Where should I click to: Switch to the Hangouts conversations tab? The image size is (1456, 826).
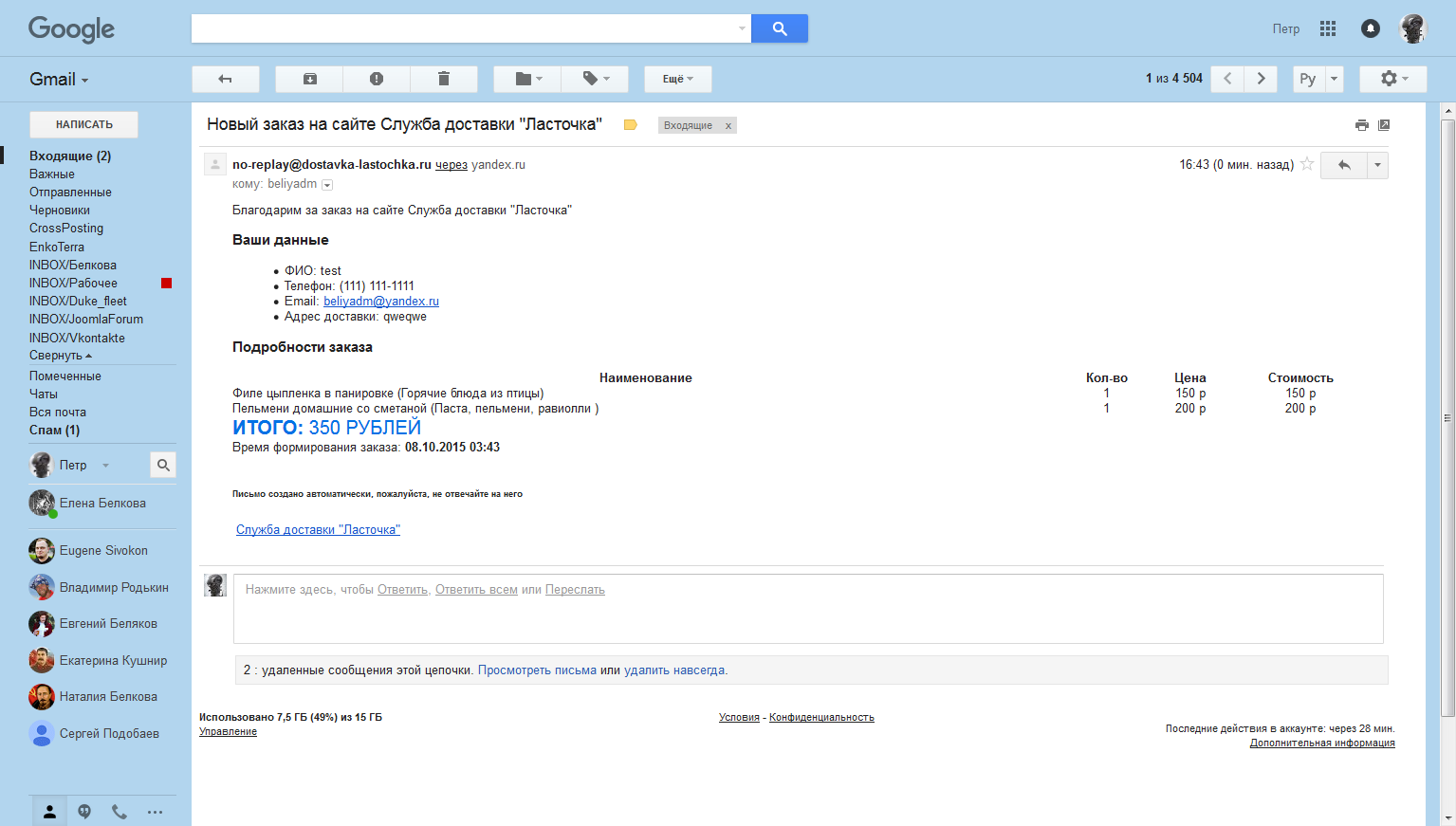click(84, 812)
